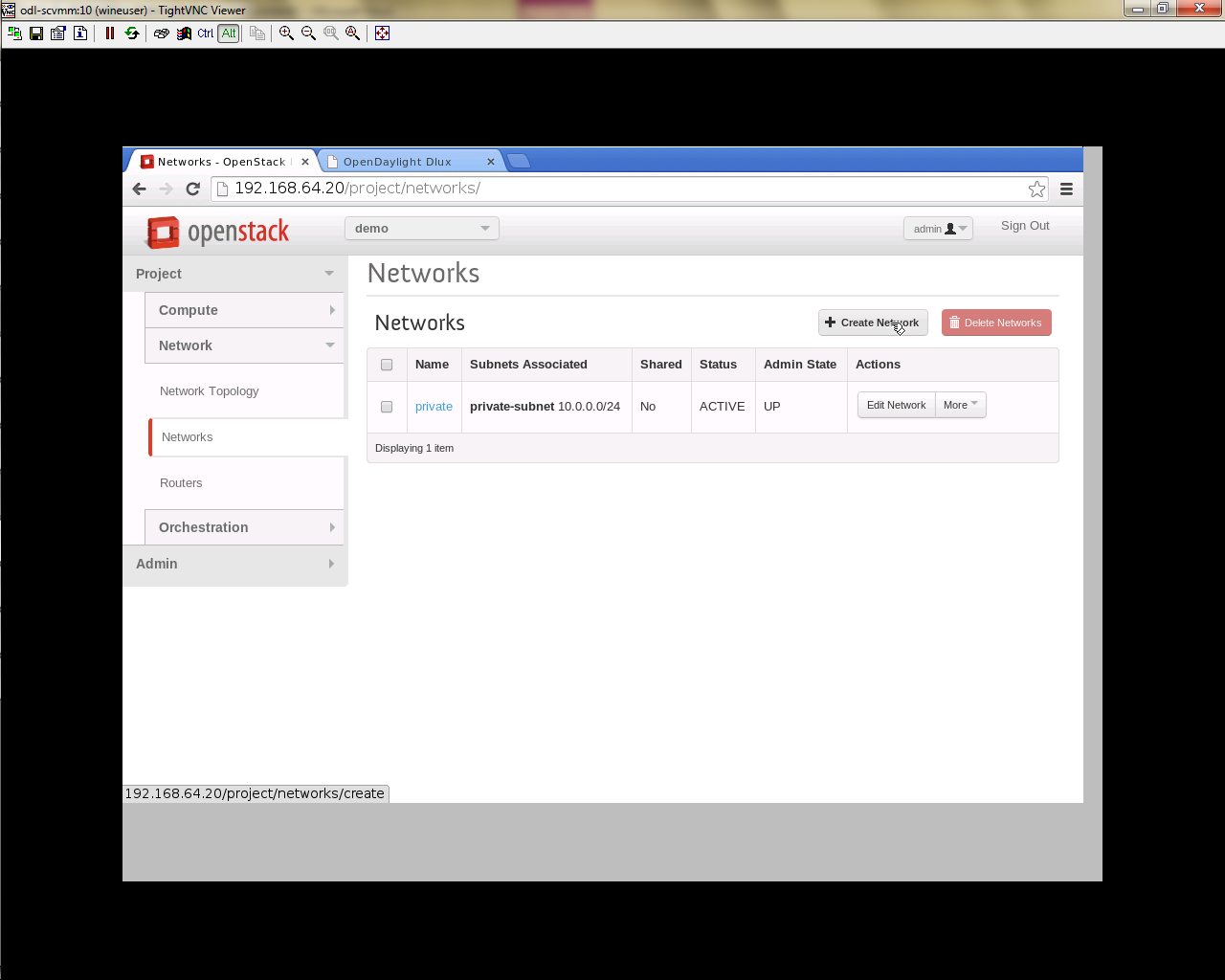Close the Networks - OpenStack tab
The width and height of the screenshot is (1225, 980).
305,162
